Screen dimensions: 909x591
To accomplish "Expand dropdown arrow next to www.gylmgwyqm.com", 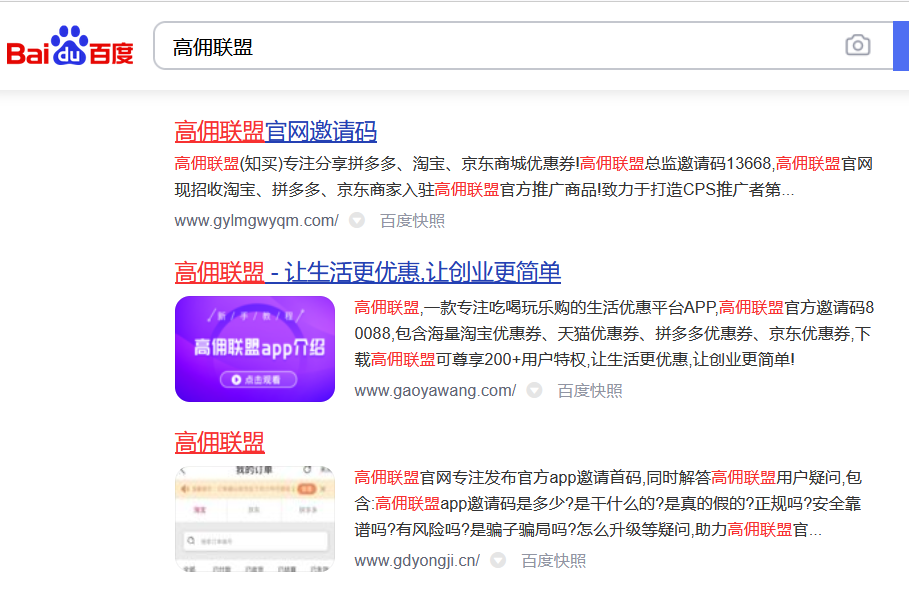I will [x=357, y=220].
